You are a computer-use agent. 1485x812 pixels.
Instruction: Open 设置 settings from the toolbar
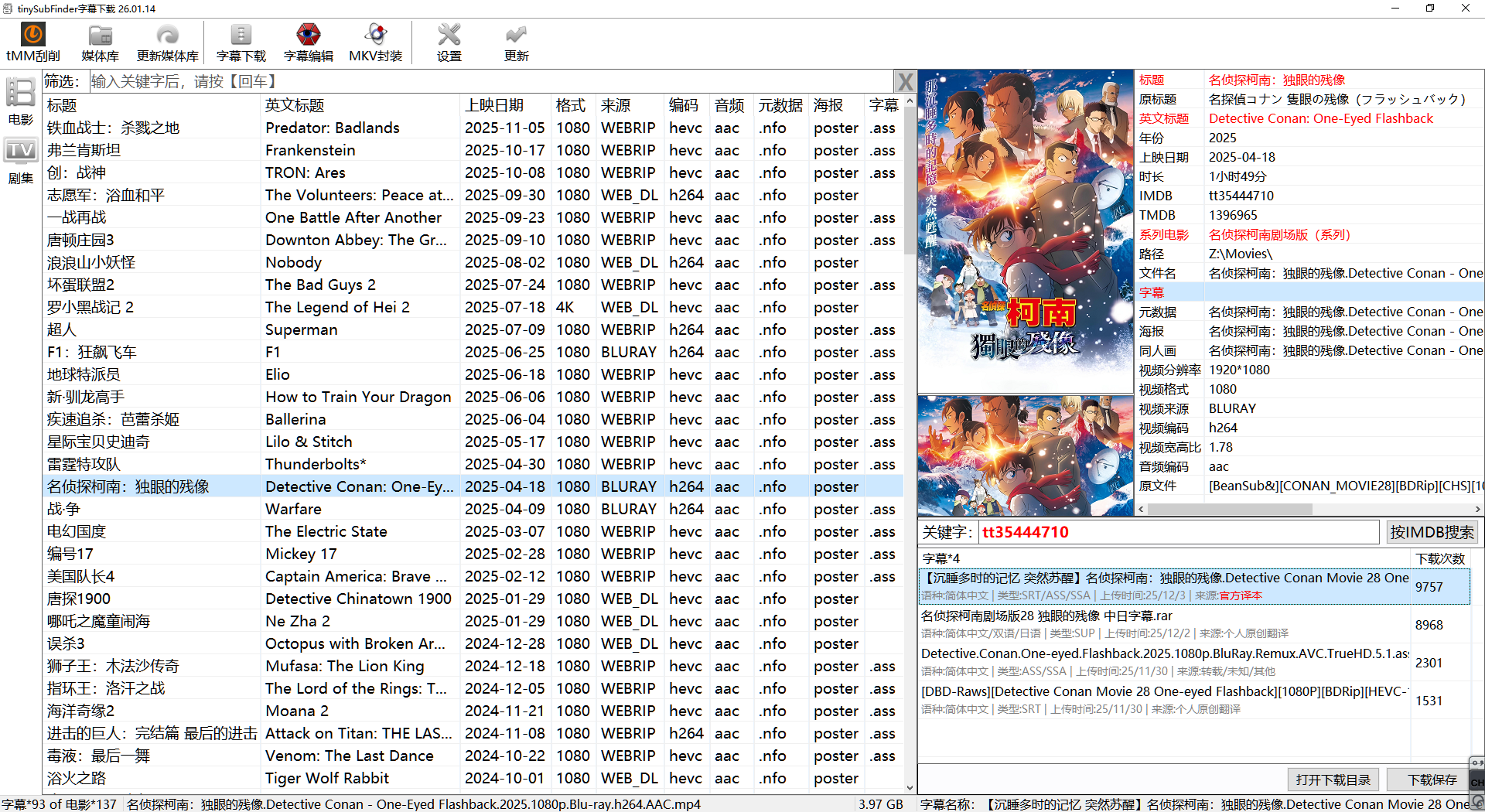click(x=449, y=43)
